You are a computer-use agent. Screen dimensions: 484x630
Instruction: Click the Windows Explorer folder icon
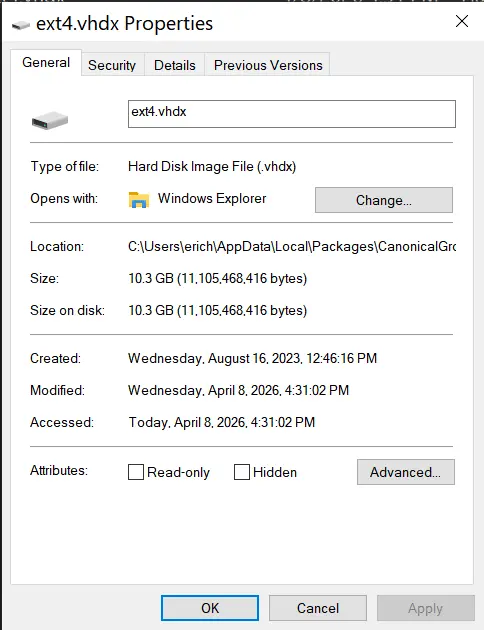pyautogui.click(x=139, y=199)
